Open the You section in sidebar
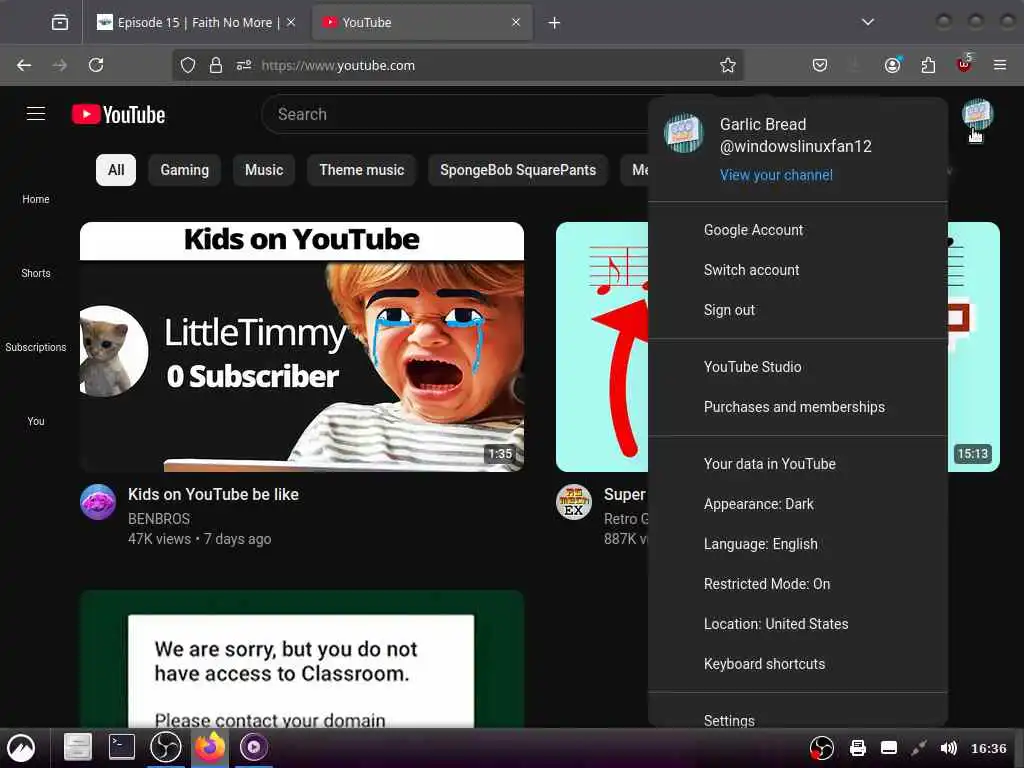Screen dimensions: 1024x768 (x=36, y=421)
